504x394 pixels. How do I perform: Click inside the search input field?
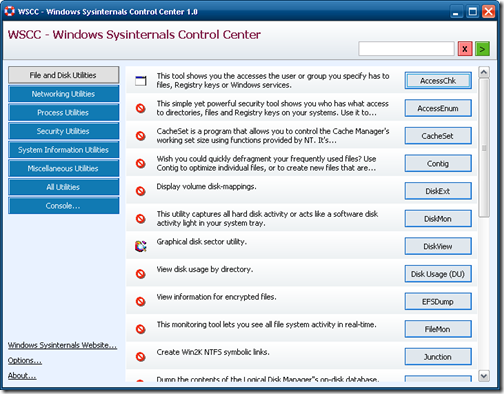(406, 49)
